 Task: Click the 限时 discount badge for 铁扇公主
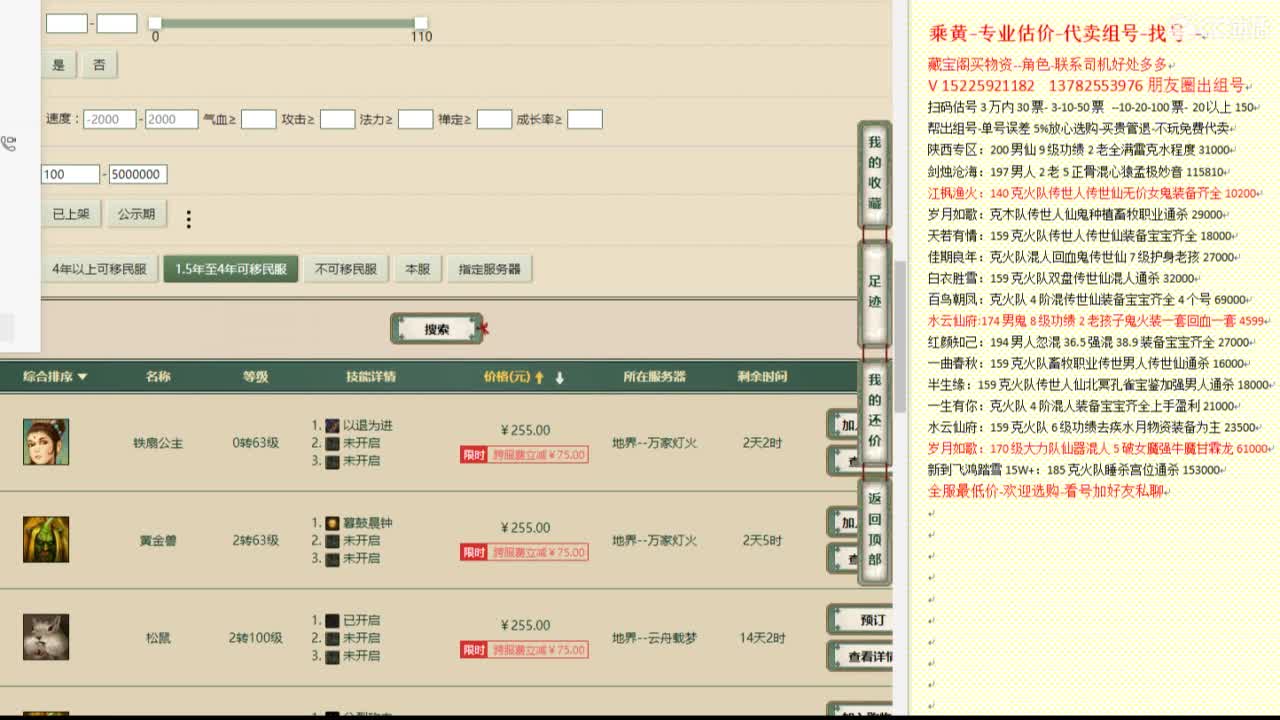click(474, 455)
